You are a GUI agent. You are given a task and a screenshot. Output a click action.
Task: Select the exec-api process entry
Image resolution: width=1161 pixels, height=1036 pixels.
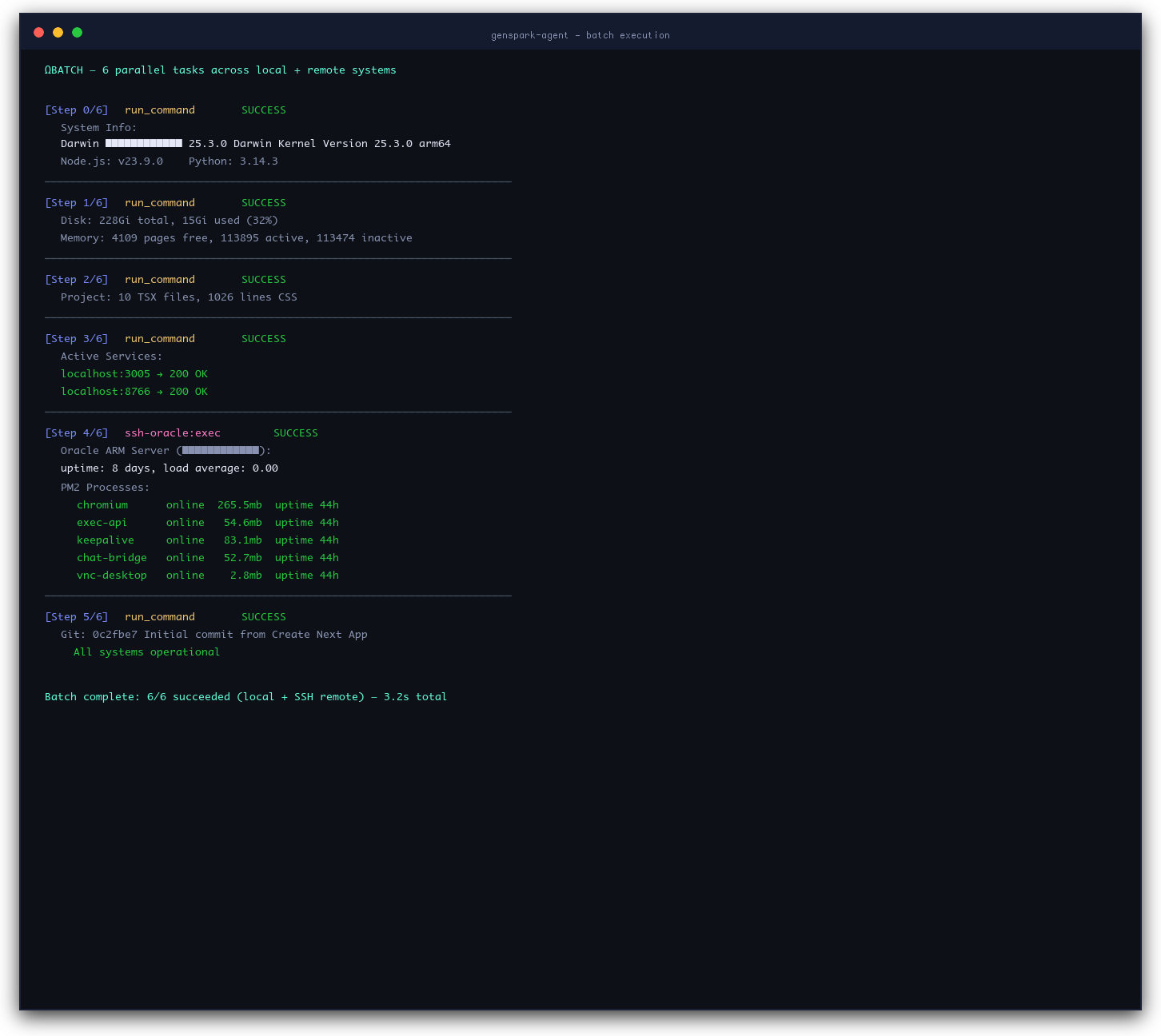102,522
